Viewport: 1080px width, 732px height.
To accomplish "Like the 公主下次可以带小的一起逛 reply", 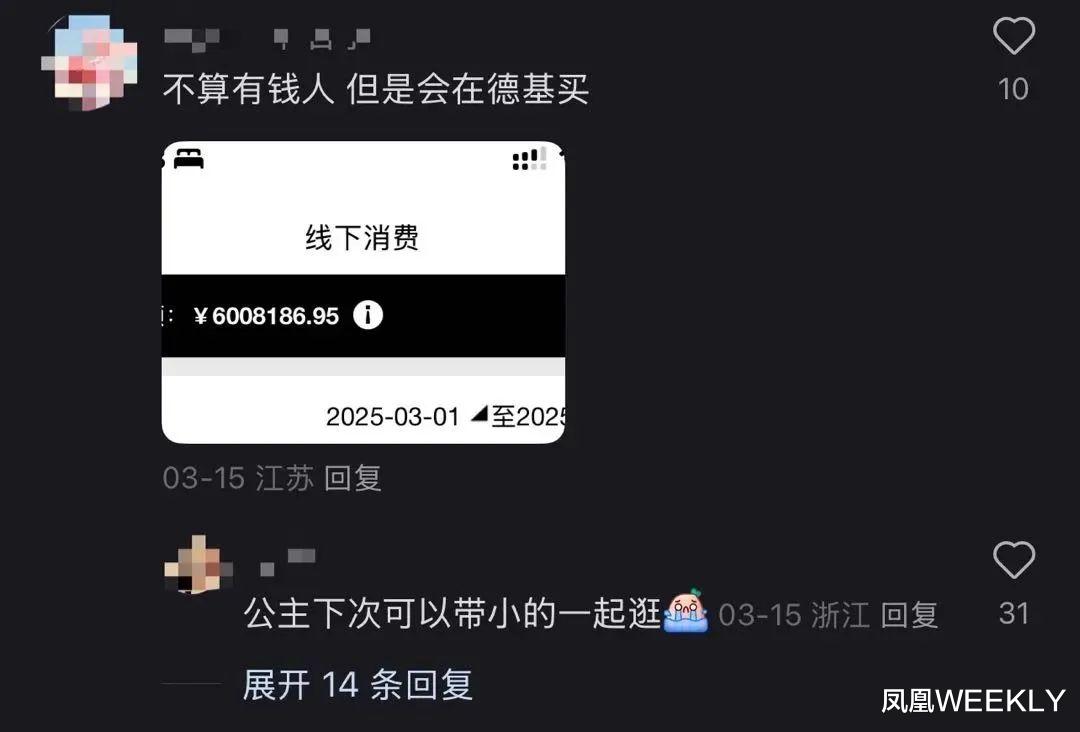I will pyautogui.click(x=1013, y=560).
